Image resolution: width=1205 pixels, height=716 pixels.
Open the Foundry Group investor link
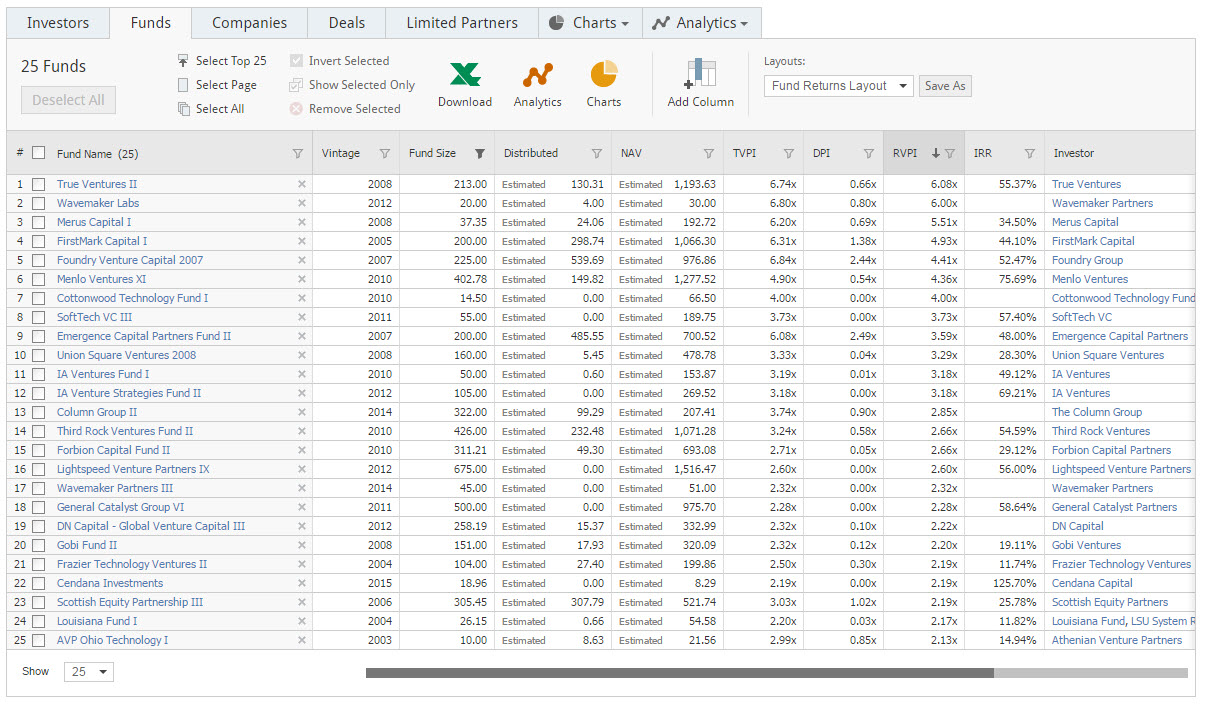coord(1087,261)
